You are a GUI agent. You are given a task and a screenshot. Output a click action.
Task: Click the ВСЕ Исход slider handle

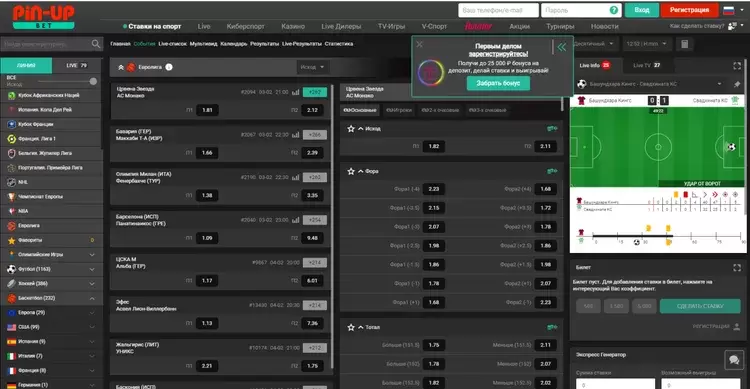tap(93, 81)
